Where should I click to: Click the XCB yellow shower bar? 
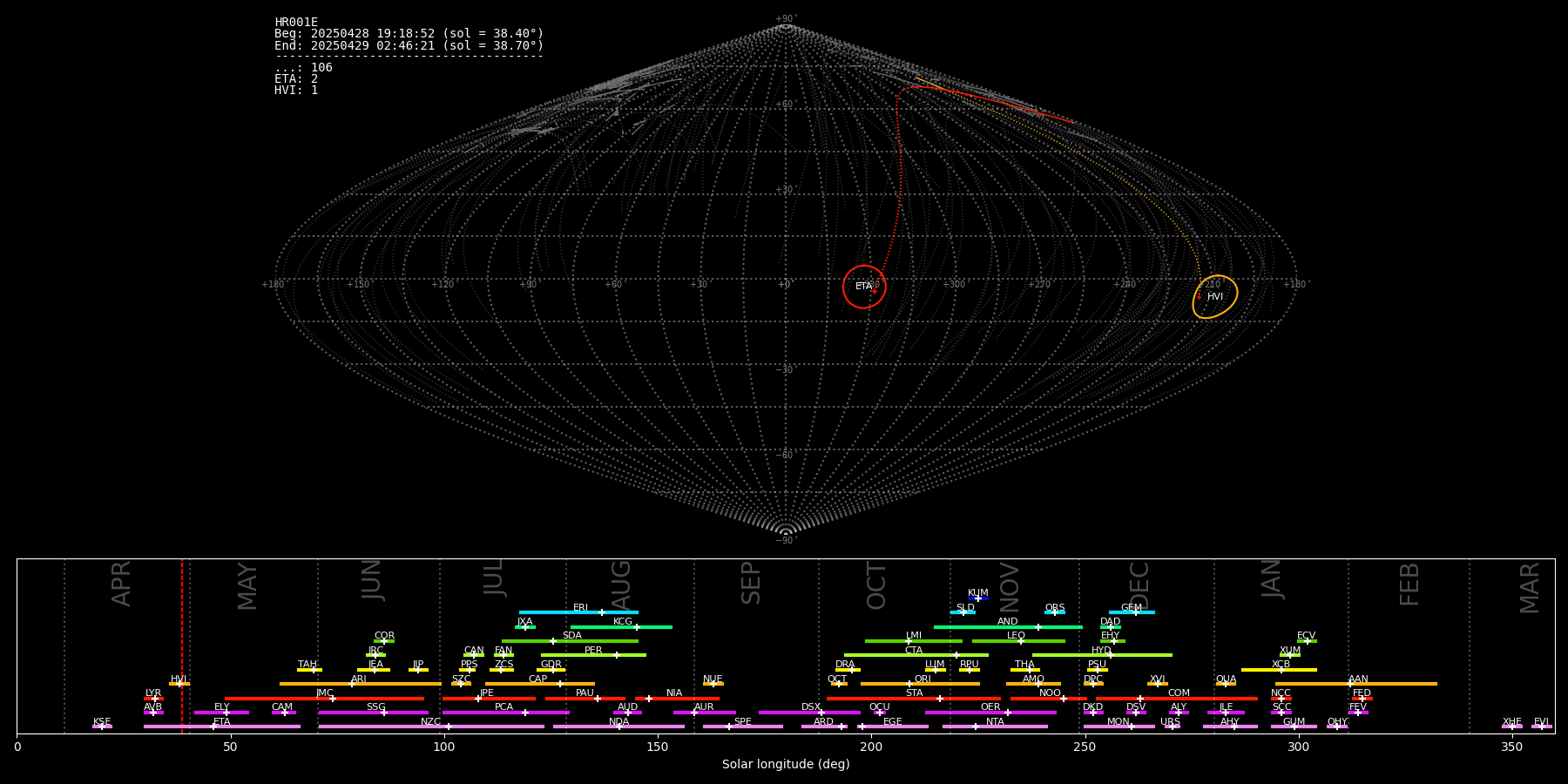point(1279,670)
